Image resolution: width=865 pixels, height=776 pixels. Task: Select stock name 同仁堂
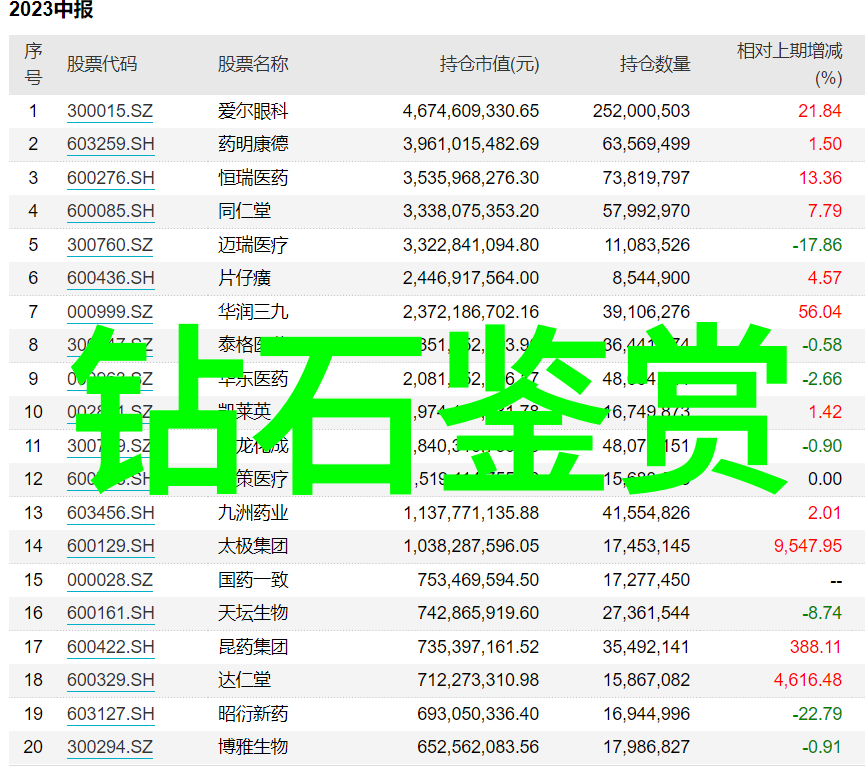244,212
